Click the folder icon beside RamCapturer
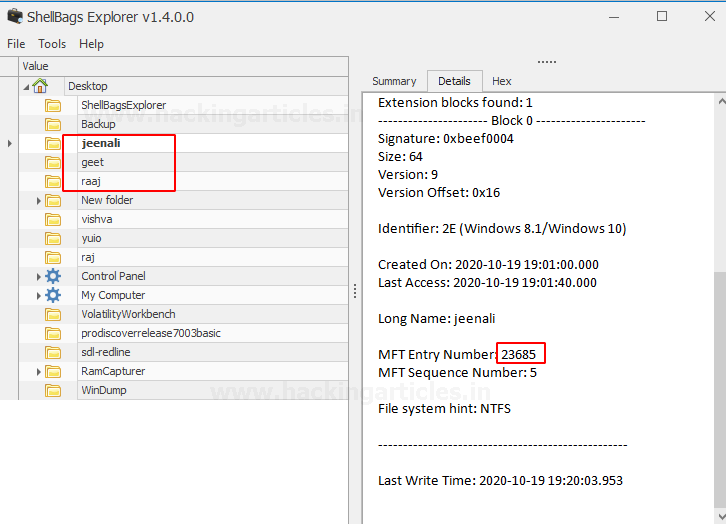Viewport: 726px width, 524px height. [x=53, y=371]
